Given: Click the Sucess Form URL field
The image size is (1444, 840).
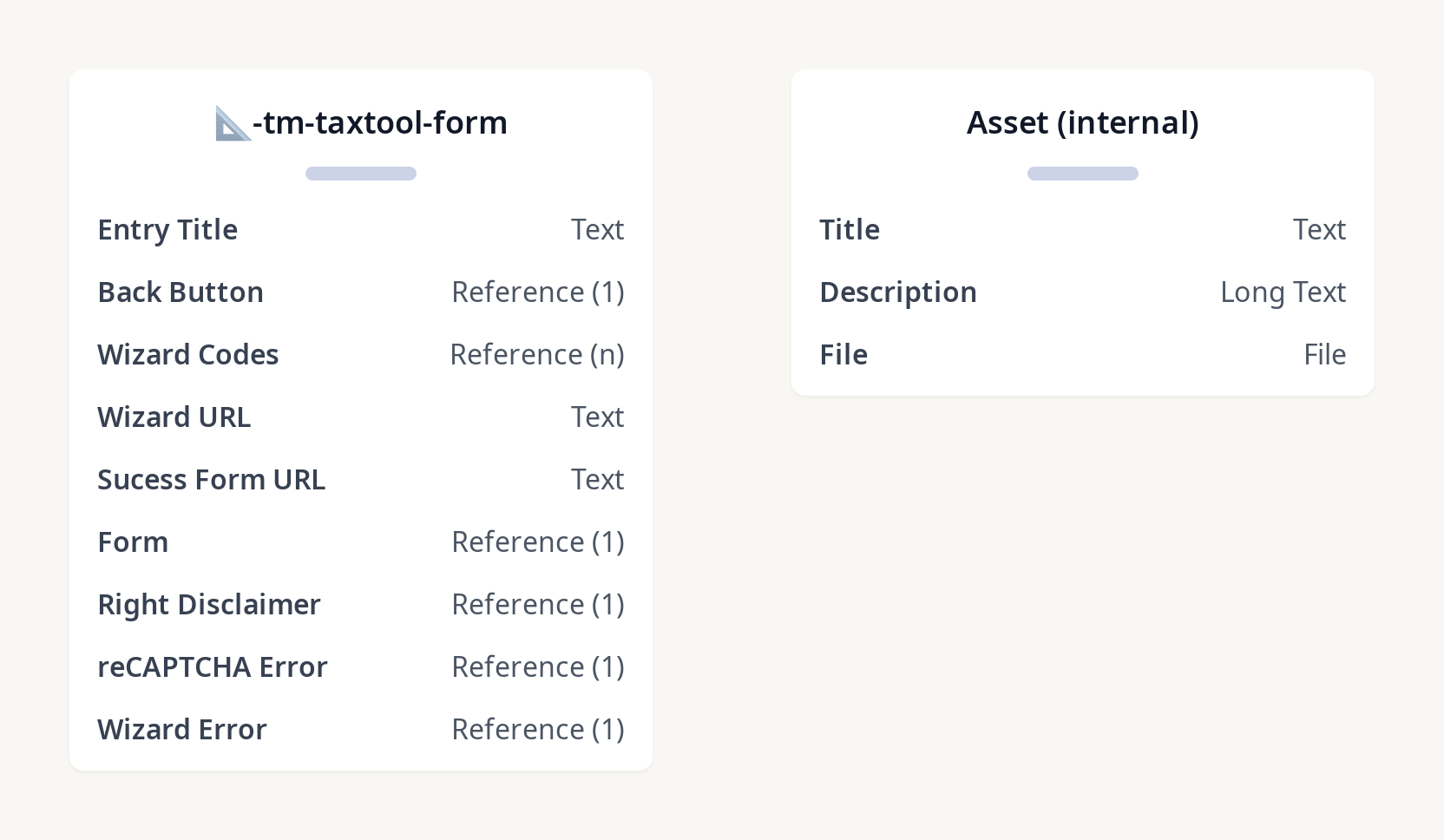Looking at the screenshot, I should click(x=212, y=480).
